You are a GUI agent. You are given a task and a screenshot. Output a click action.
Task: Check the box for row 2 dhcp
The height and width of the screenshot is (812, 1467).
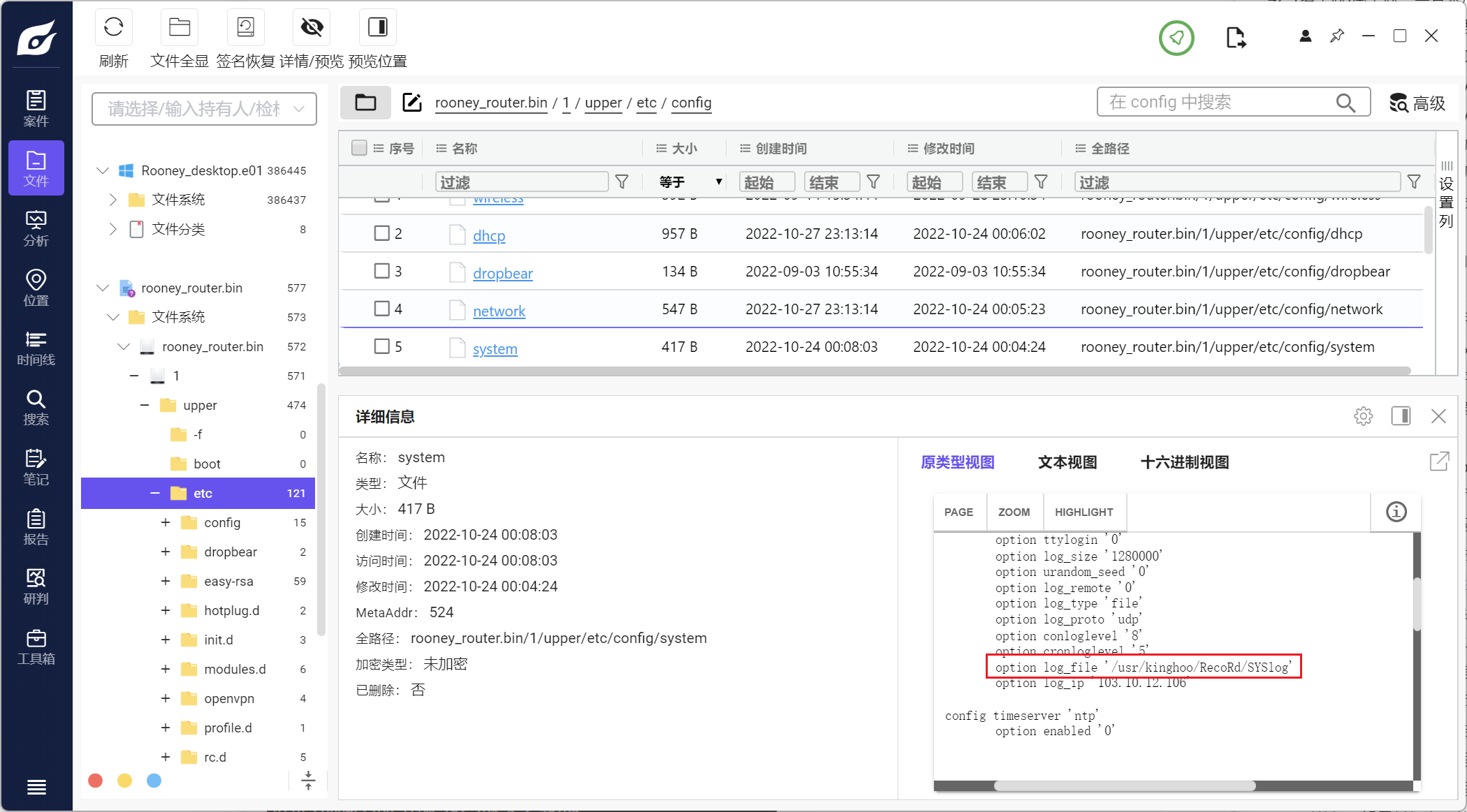(x=381, y=233)
